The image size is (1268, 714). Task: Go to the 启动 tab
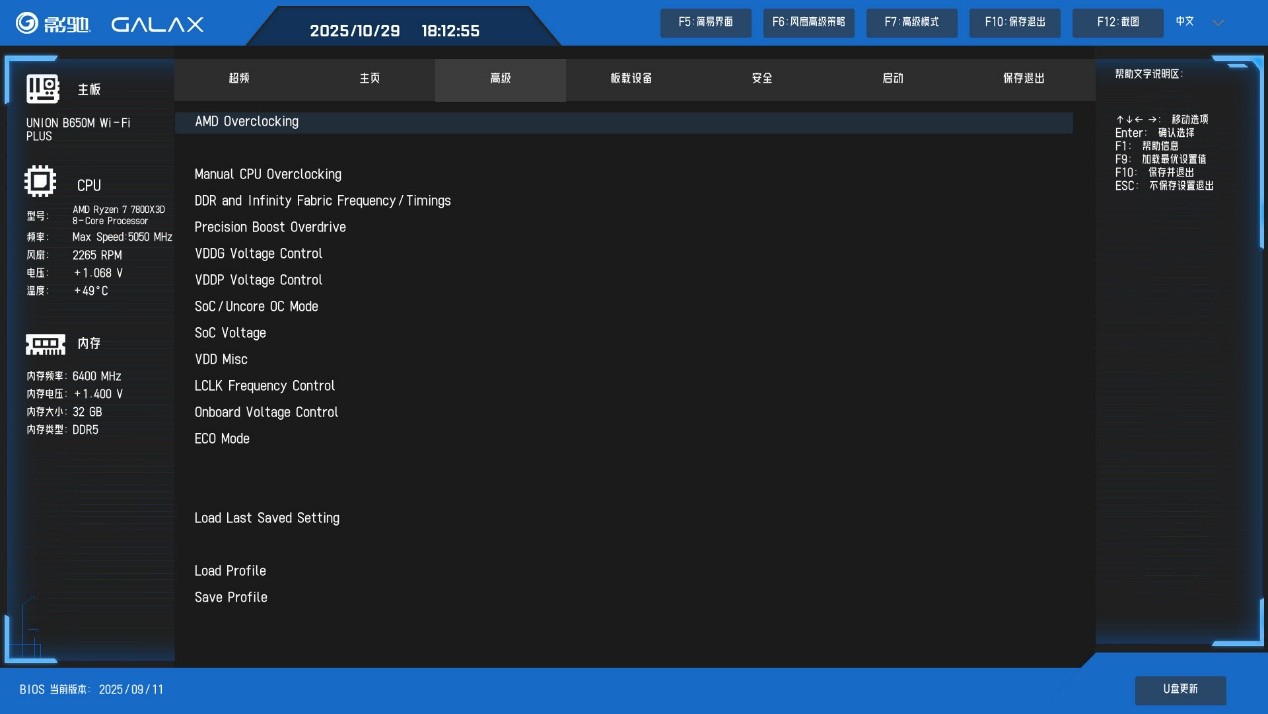tap(893, 79)
